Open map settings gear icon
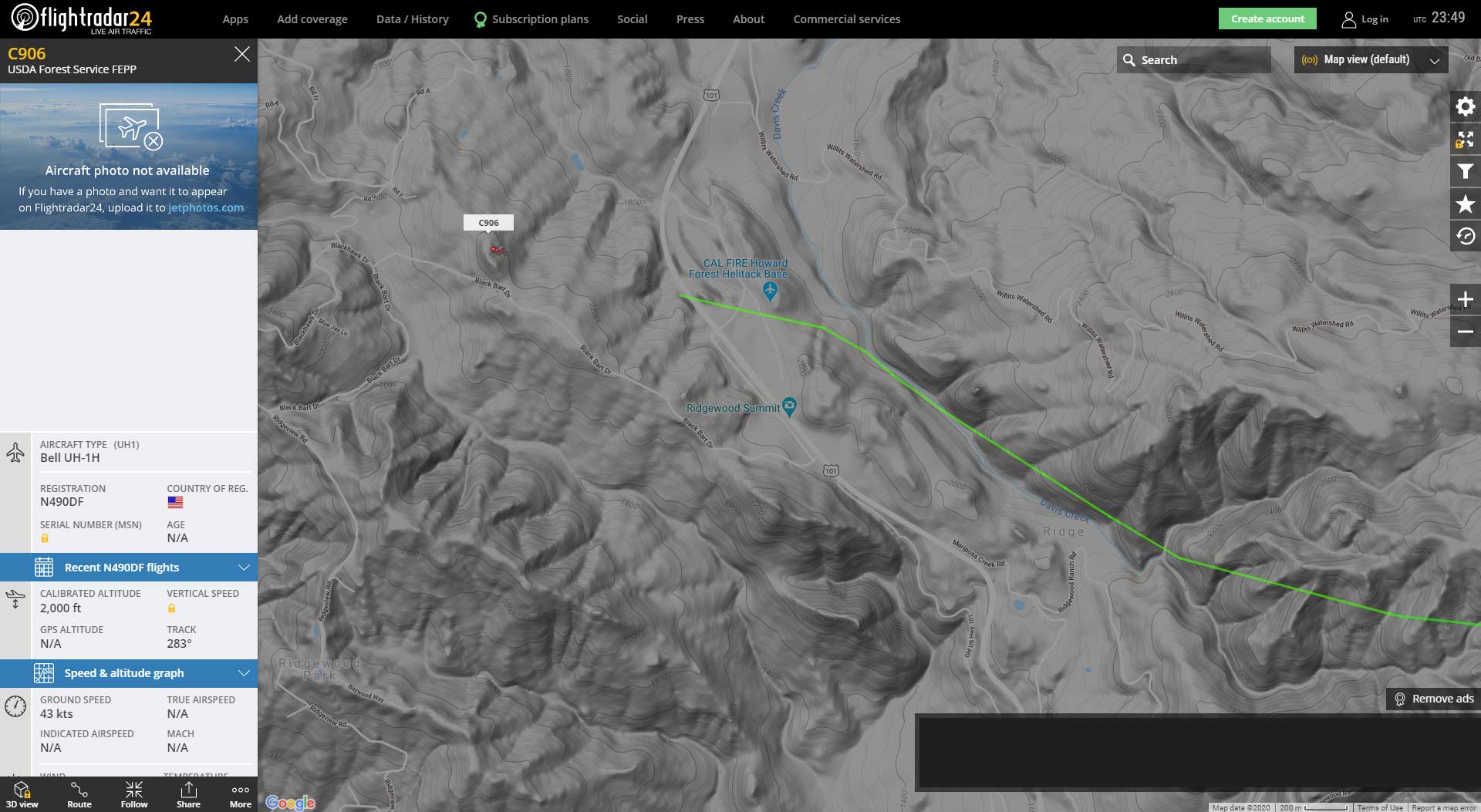The image size is (1481, 812). tap(1465, 106)
